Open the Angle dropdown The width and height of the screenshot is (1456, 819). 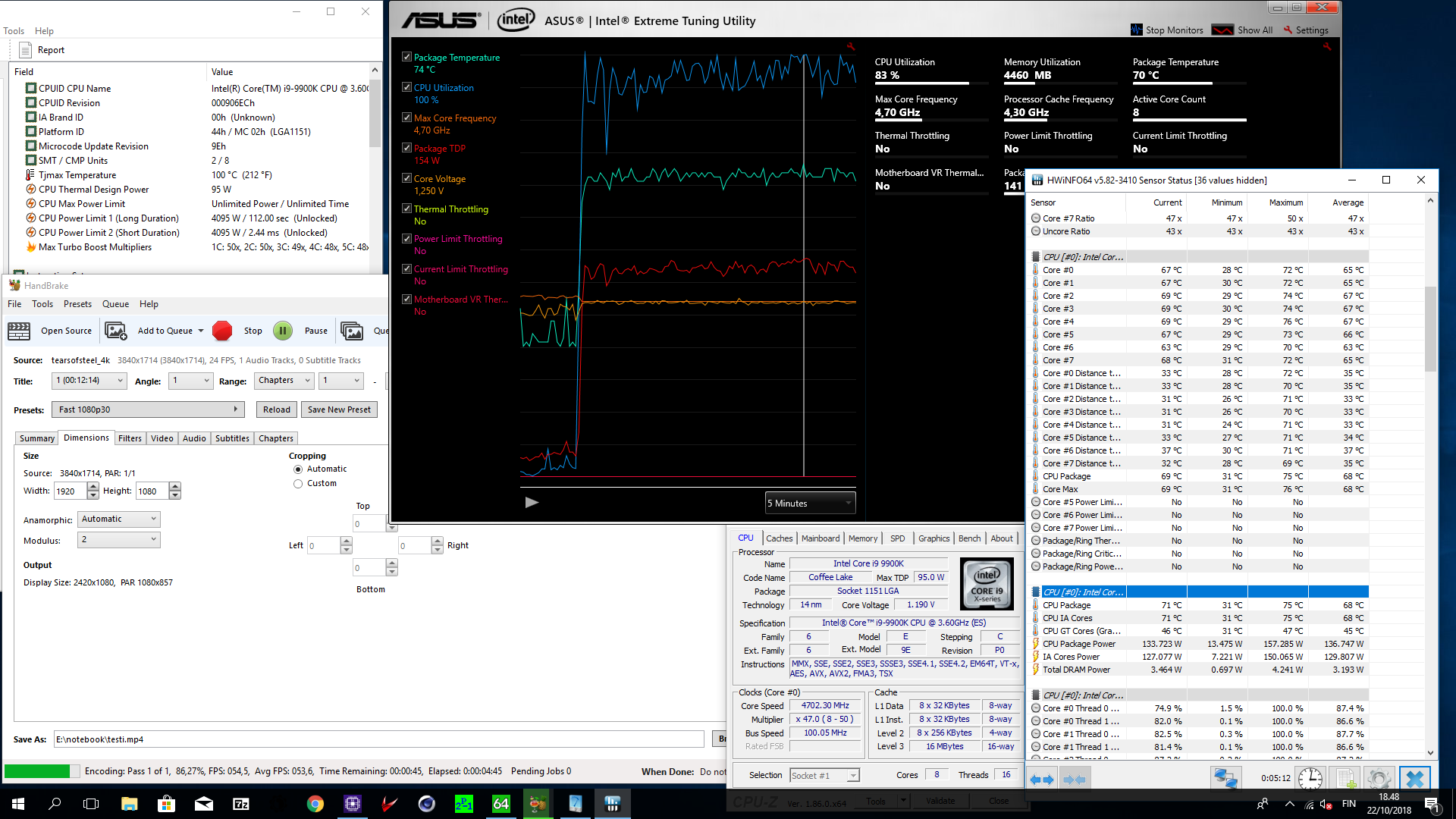point(191,381)
